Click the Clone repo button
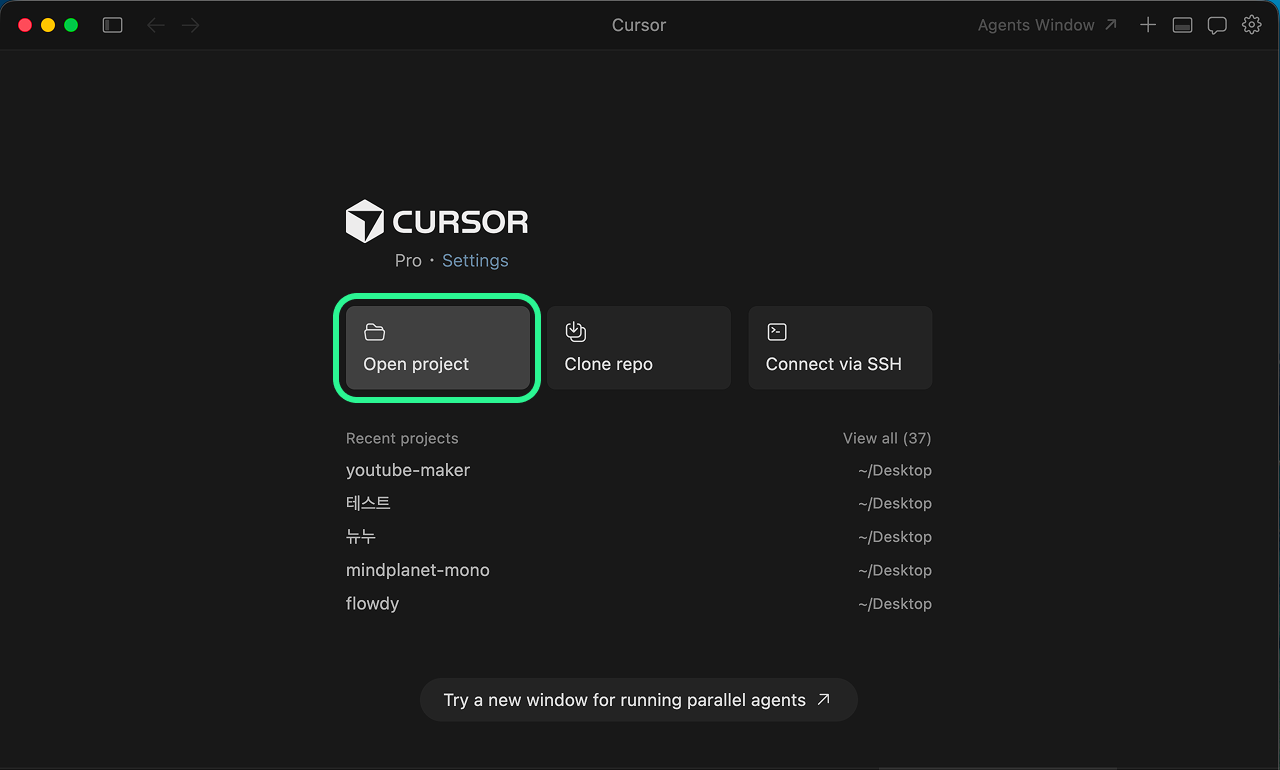 tap(639, 348)
